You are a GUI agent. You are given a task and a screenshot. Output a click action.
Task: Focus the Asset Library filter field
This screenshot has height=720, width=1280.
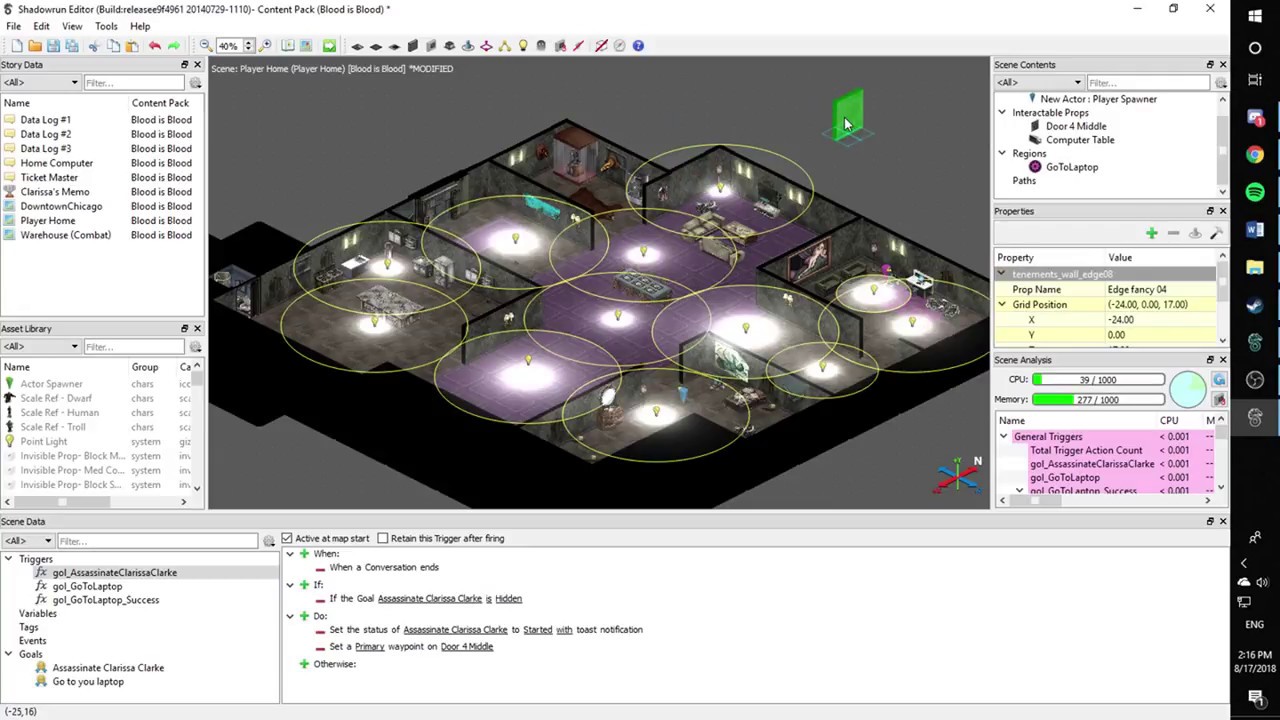[134, 347]
